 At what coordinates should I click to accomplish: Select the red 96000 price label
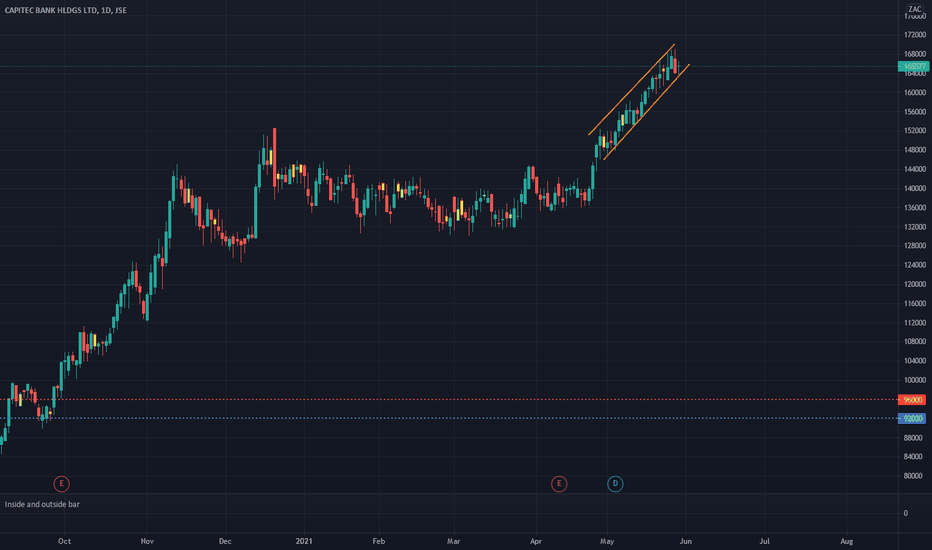coord(912,400)
